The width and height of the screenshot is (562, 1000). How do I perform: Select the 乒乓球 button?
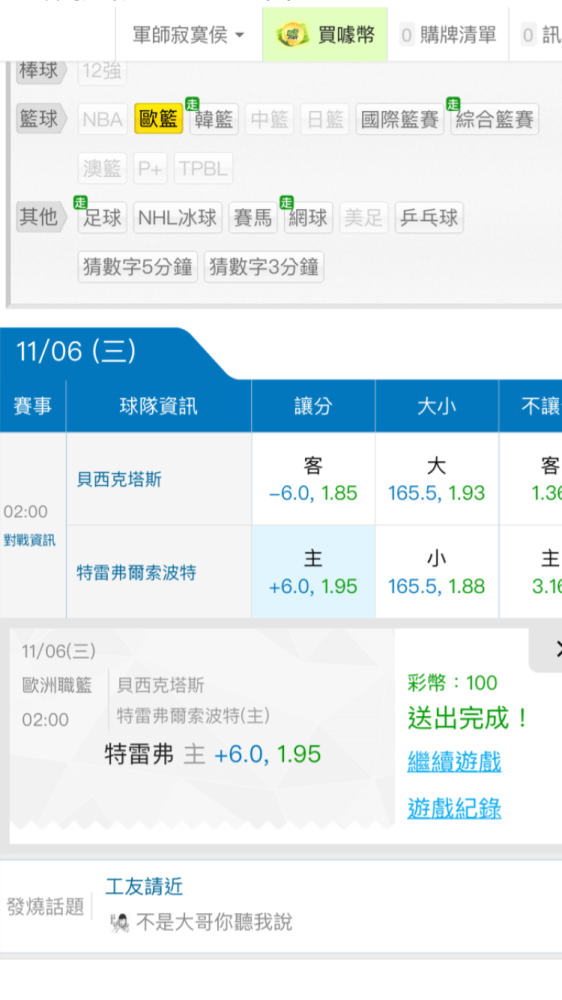(429, 218)
